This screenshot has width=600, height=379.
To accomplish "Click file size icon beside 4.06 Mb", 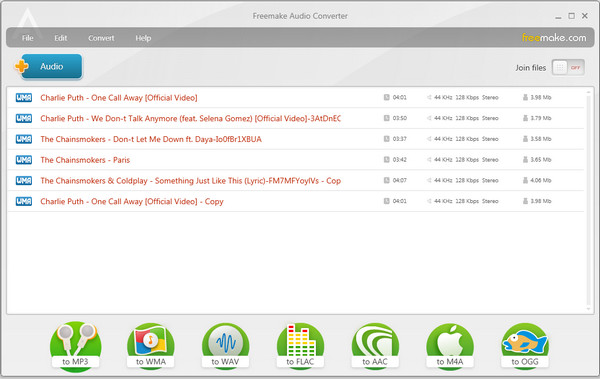I will point(525,180).
